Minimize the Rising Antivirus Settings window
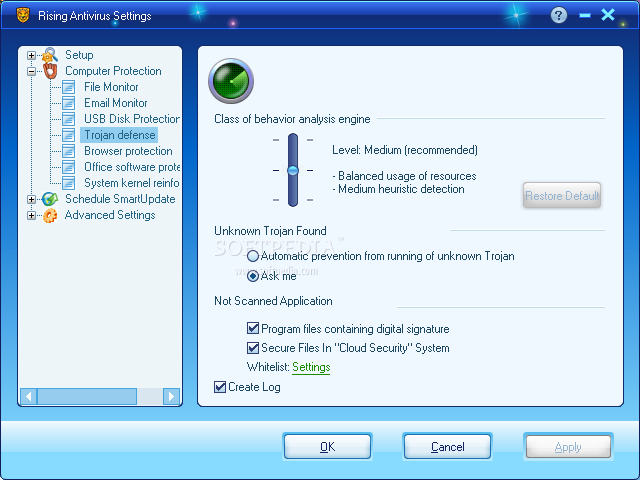 coord(585,16)
